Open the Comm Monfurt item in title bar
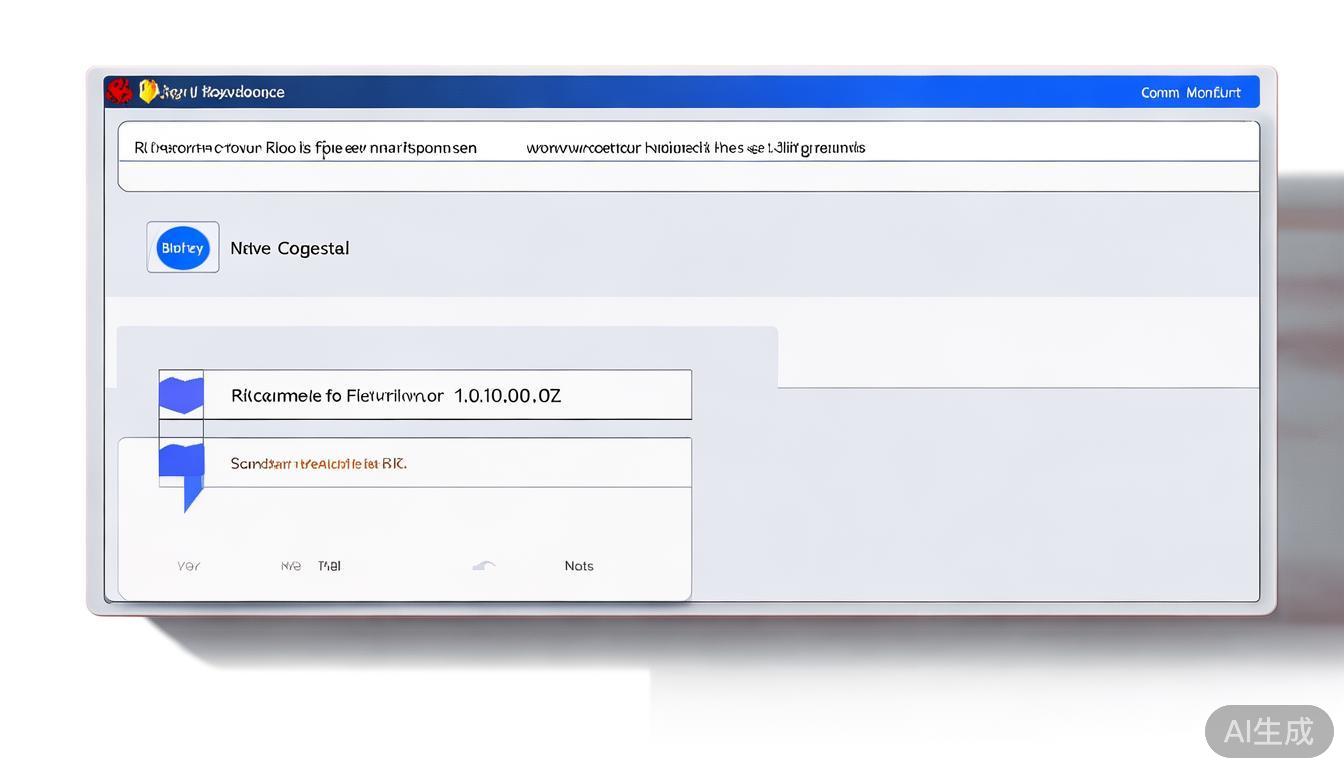Viewport: 1344px width, 768px height. coord(1190,92)
